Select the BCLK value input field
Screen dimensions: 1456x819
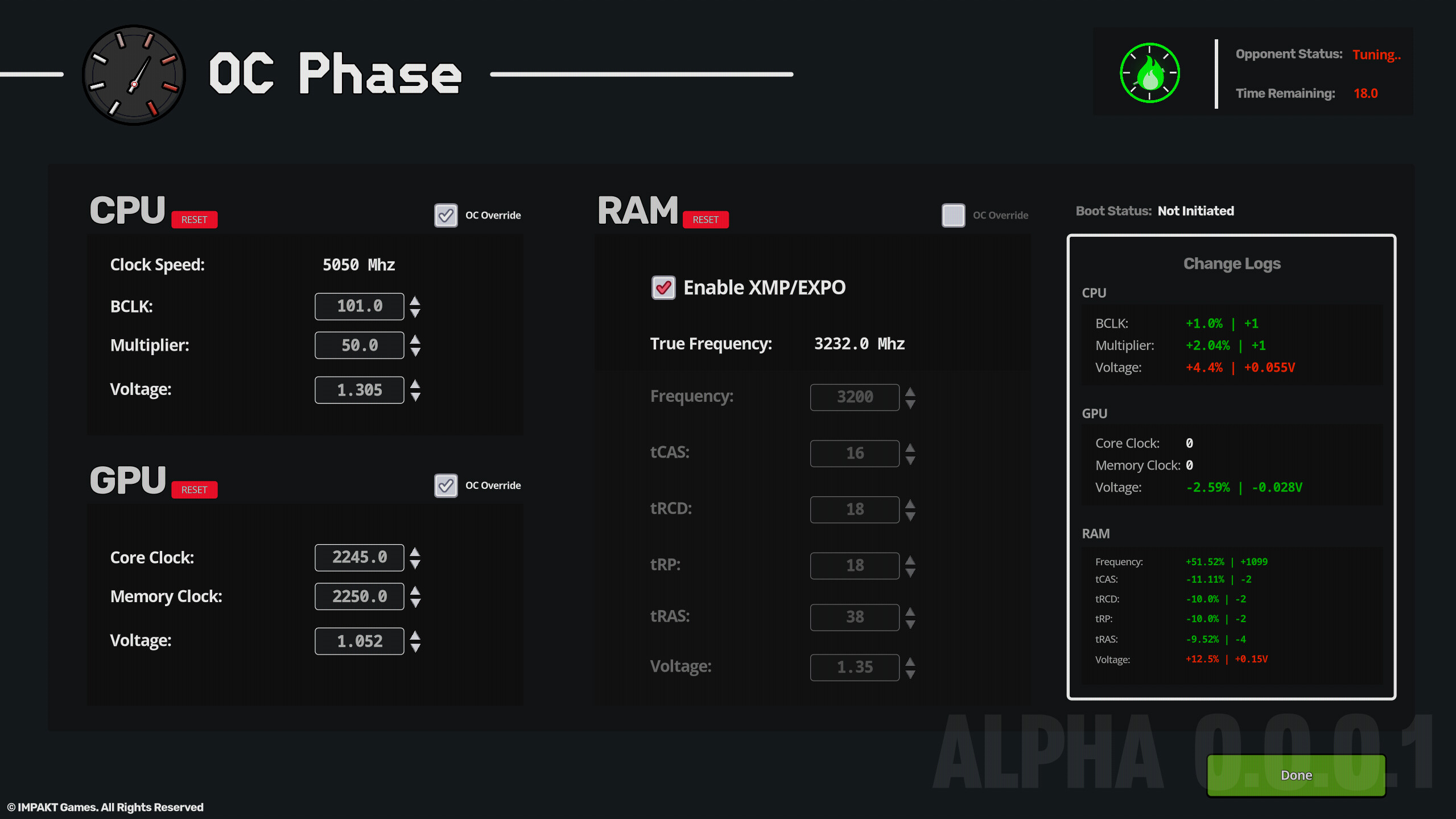point(359,306)
